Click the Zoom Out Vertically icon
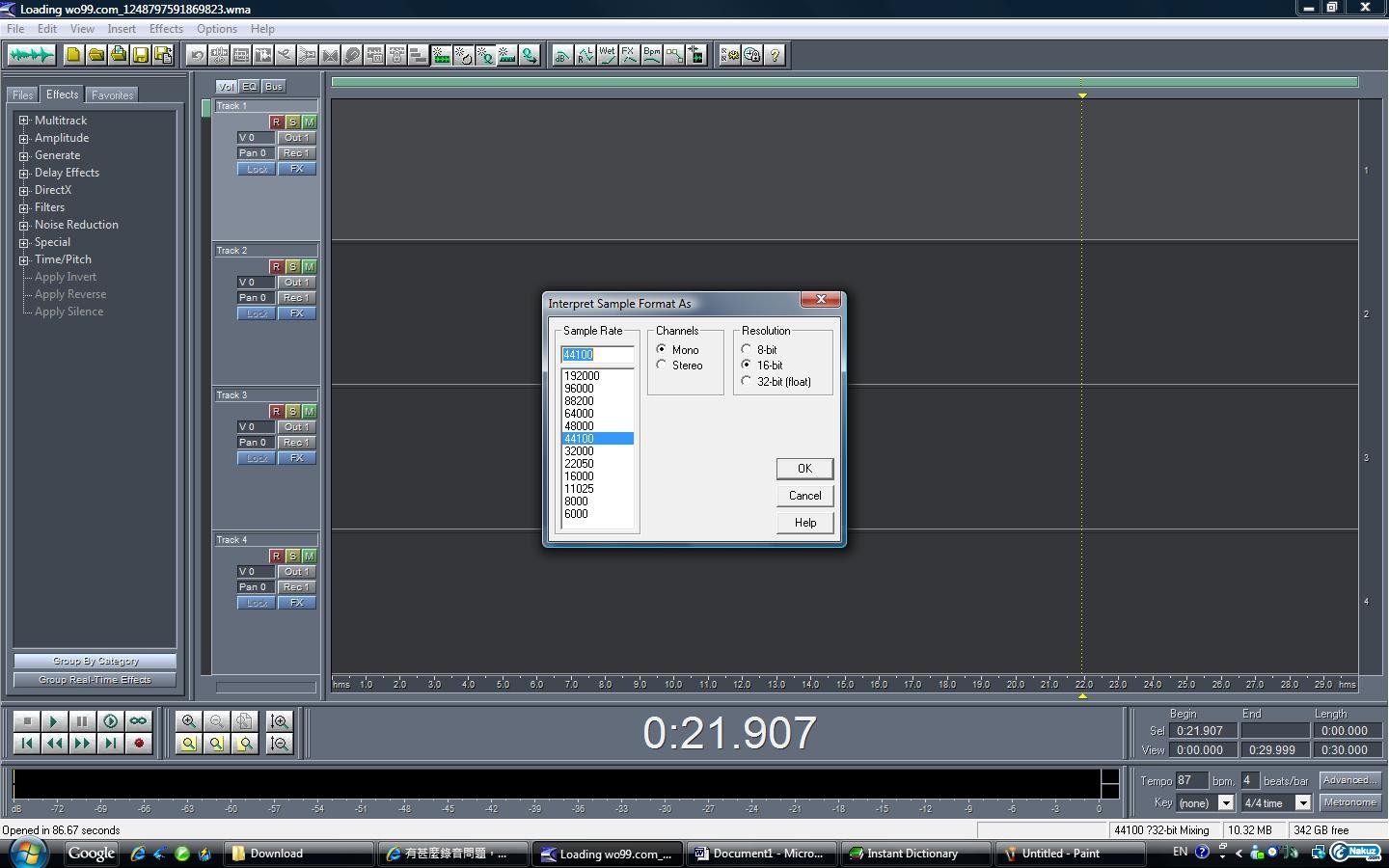The width and height of the screenshot is (1389, 868). [280, 743]
